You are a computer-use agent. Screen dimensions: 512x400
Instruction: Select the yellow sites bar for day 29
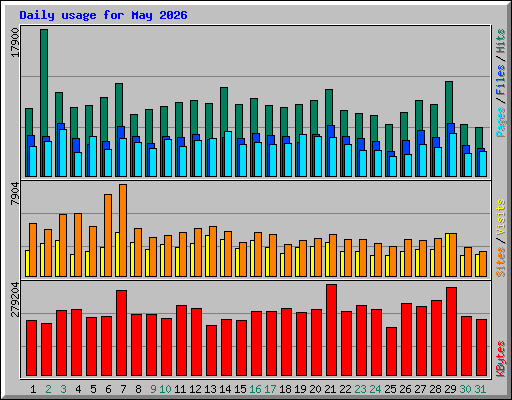[x=447, y=255]
